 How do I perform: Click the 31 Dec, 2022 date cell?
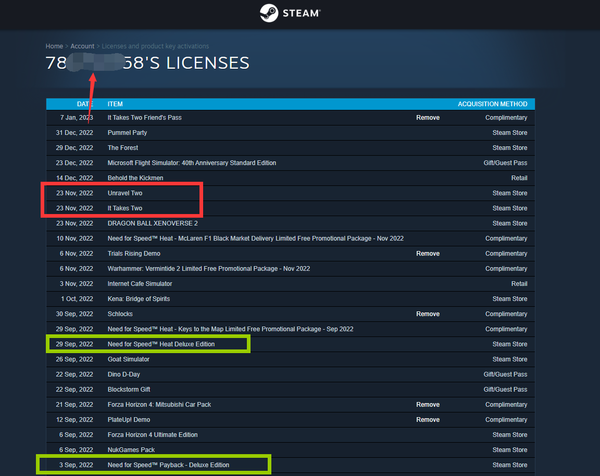pyautogui.click(x=74, y=133)
